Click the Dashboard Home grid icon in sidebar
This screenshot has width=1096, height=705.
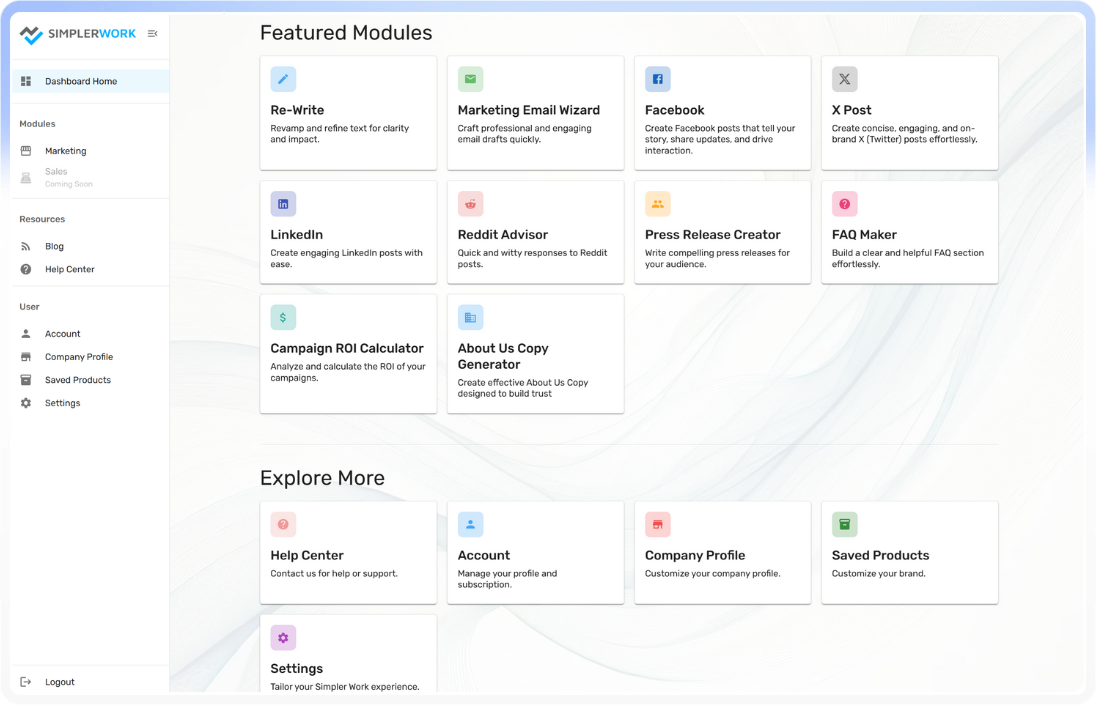tap(26, 81)
